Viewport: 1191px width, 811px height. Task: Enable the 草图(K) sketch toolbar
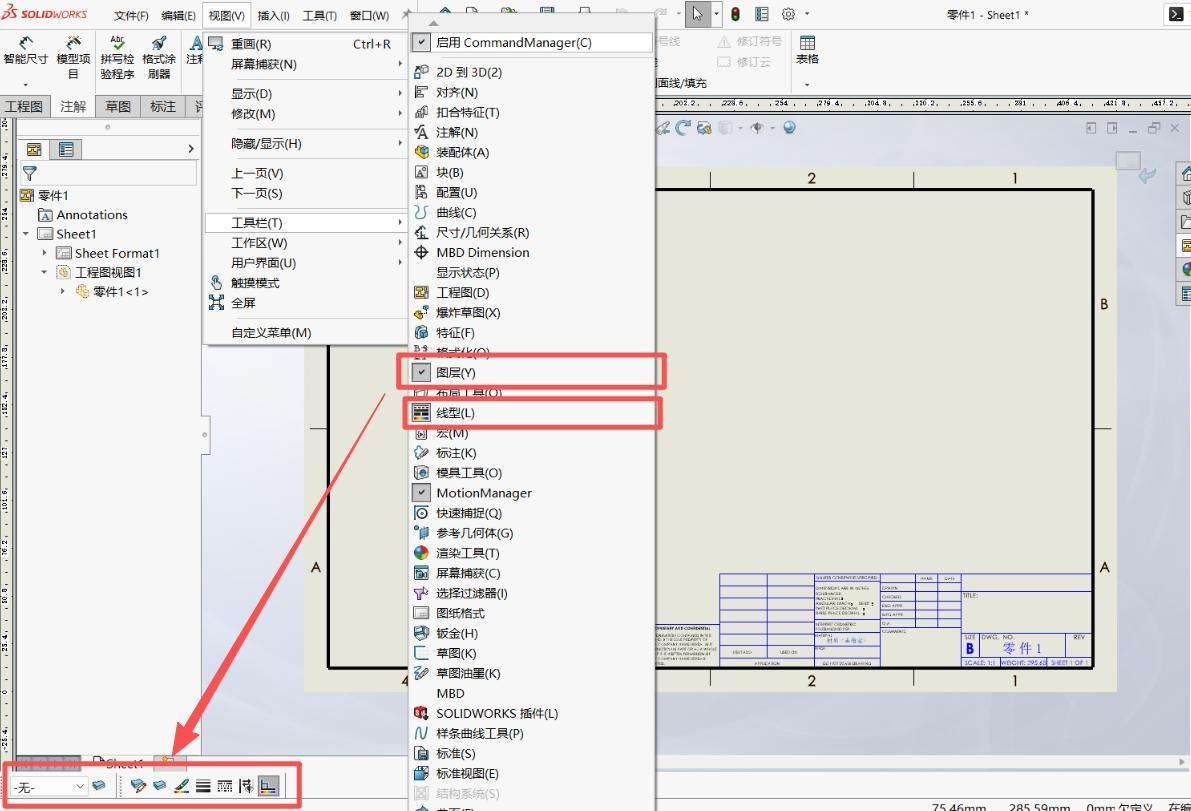pyautogui.click(x=532, y=653)
